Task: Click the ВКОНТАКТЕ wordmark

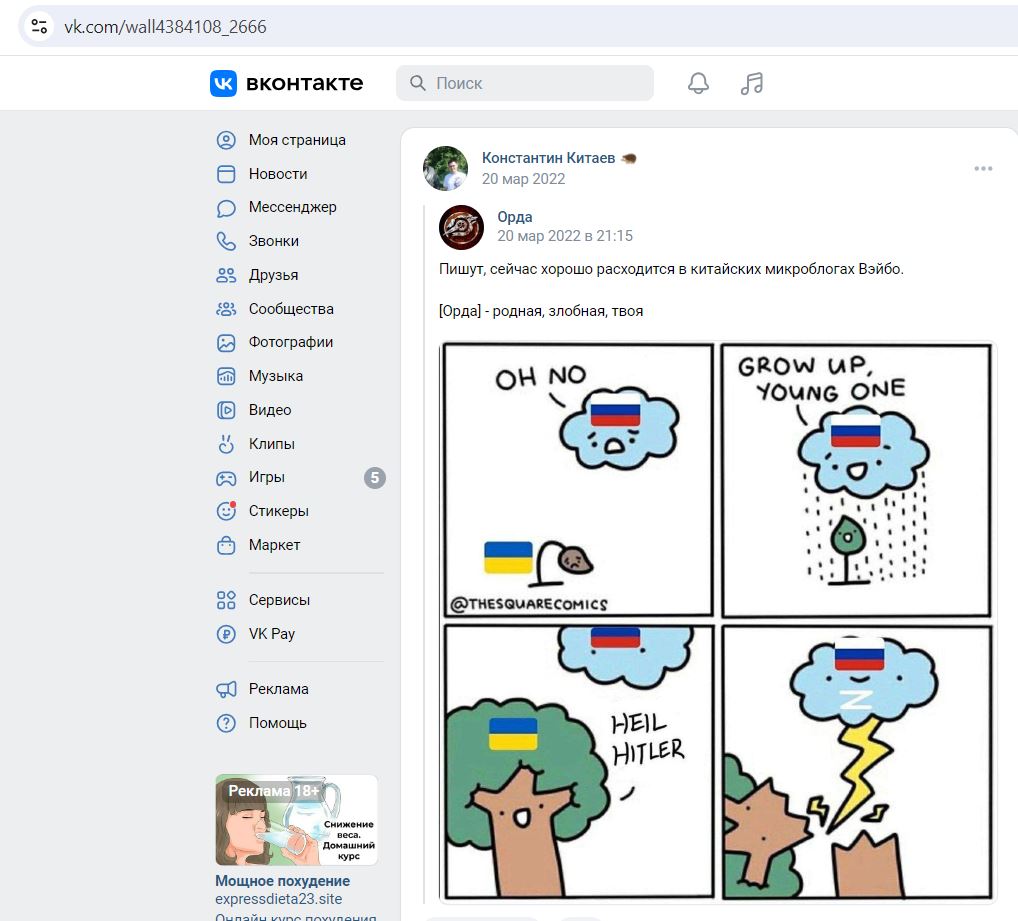Action: coord(304,83)
